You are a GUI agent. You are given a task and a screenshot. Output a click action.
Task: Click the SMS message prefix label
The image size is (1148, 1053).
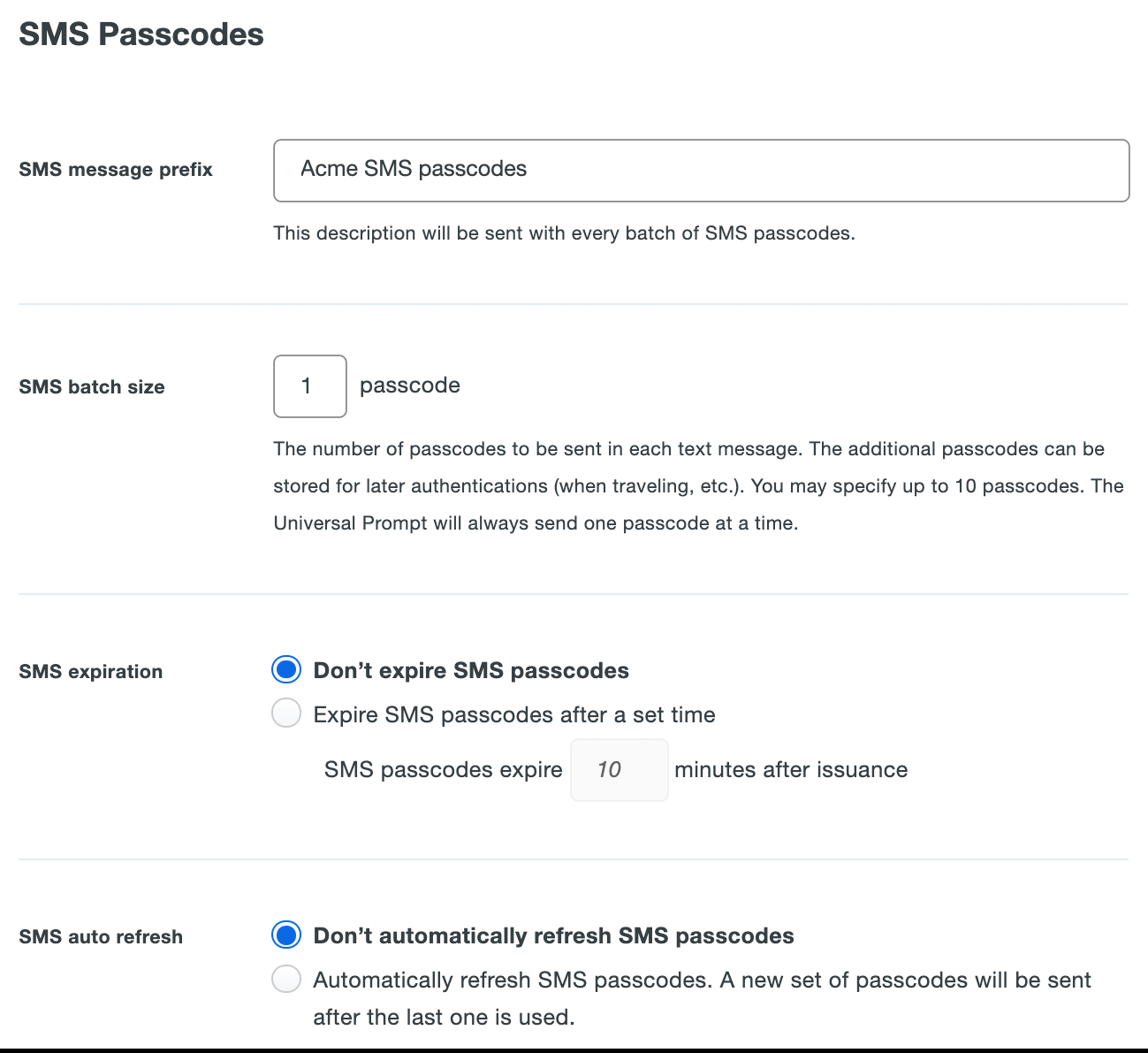(x=116, y=170)
